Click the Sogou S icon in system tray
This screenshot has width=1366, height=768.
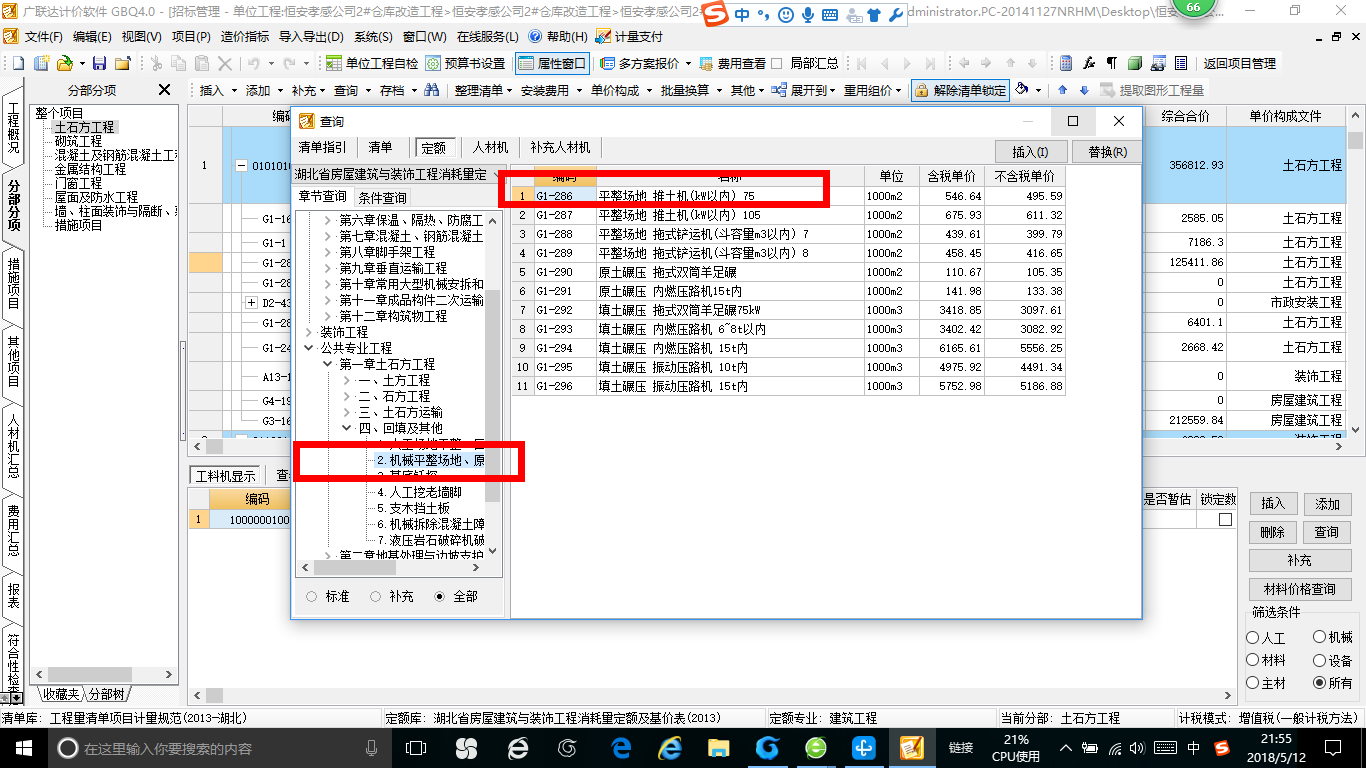click(x=1221, y=748)
